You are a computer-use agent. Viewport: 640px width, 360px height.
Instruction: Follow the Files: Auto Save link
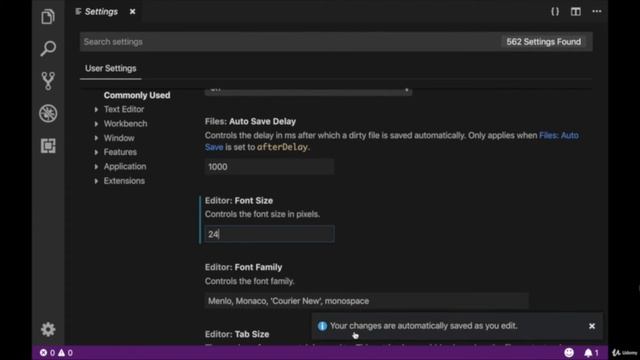pos(559,136)
